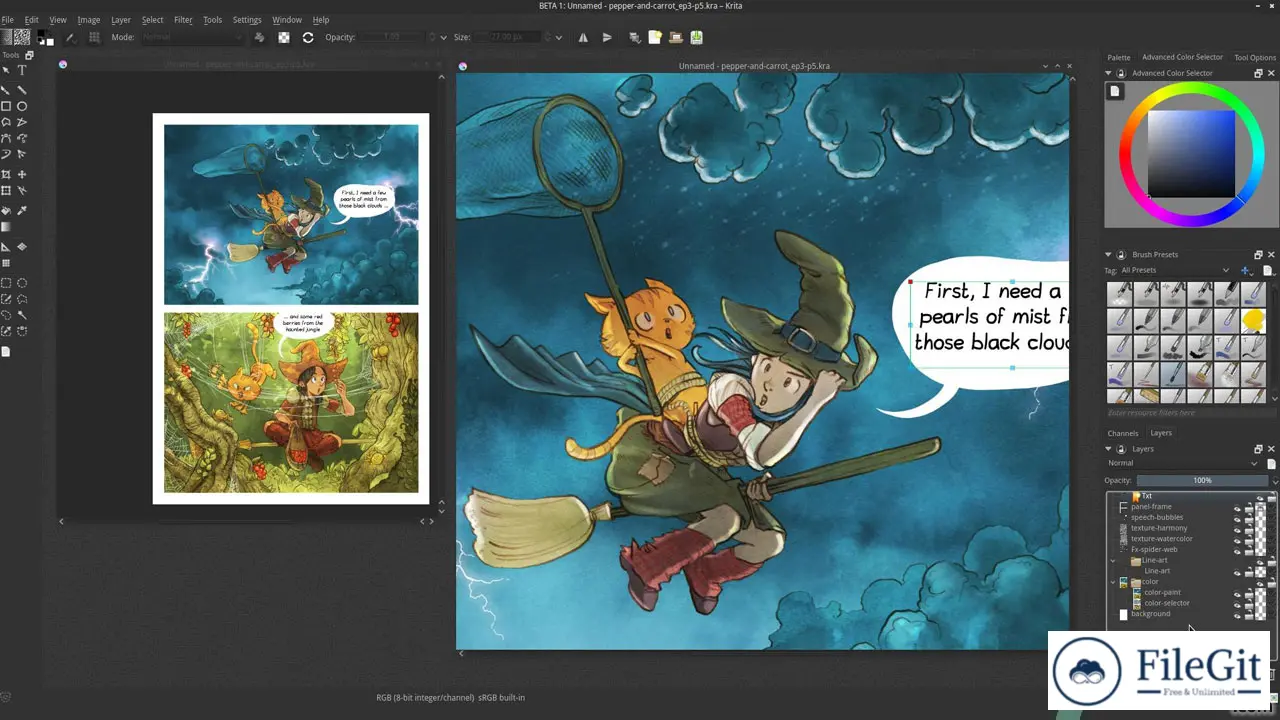Click the save document toolbar icon
1280x720 pixels.
696,37
